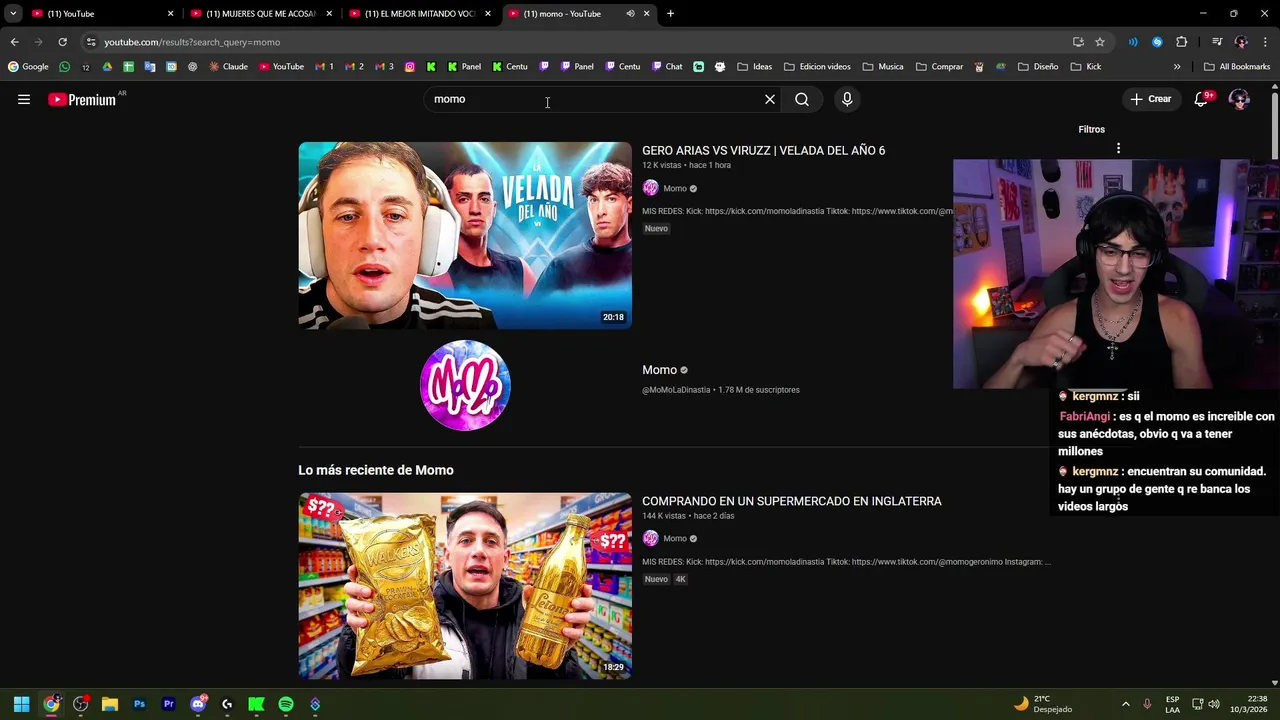Viewport: 1280px width, 720px height.
Task: Open the WhatsApp bookmark icon
Action: pos(65,67)
